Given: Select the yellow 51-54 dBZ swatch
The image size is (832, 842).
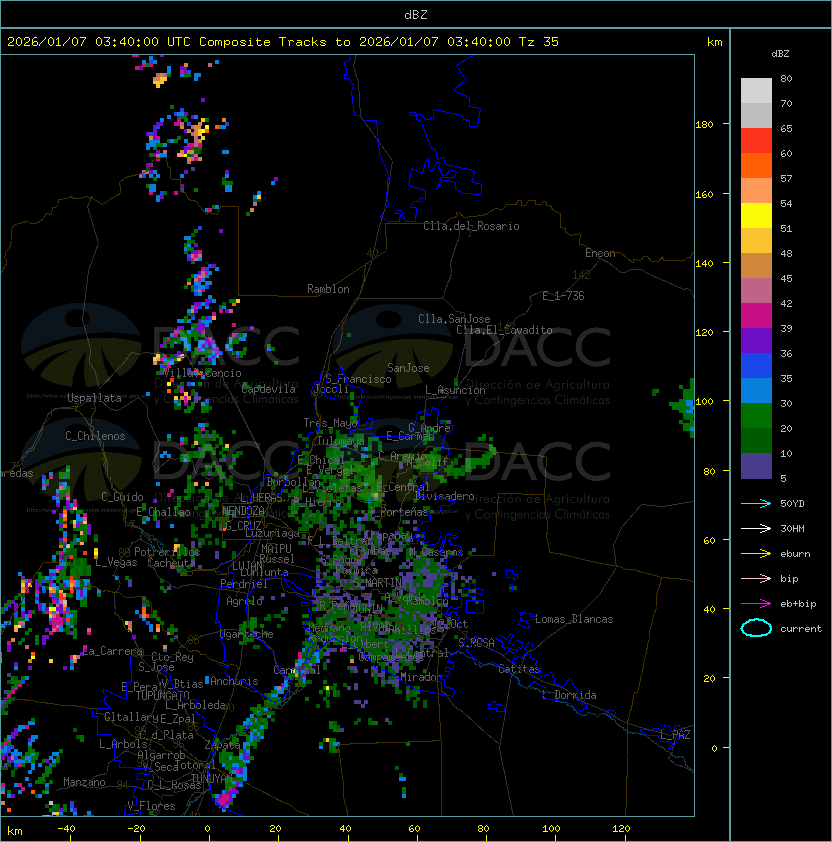Looking at the screenshot, I should [x=756, y=216].
